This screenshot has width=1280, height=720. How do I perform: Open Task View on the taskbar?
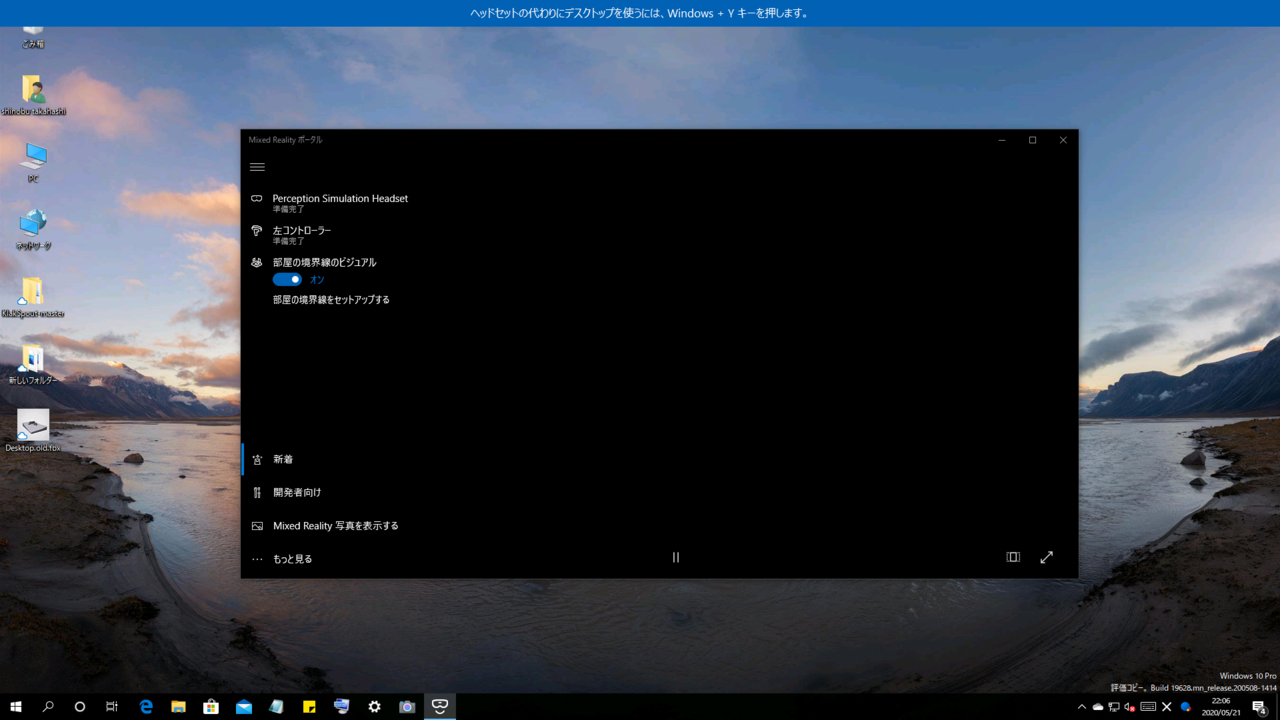pos(112,707)
